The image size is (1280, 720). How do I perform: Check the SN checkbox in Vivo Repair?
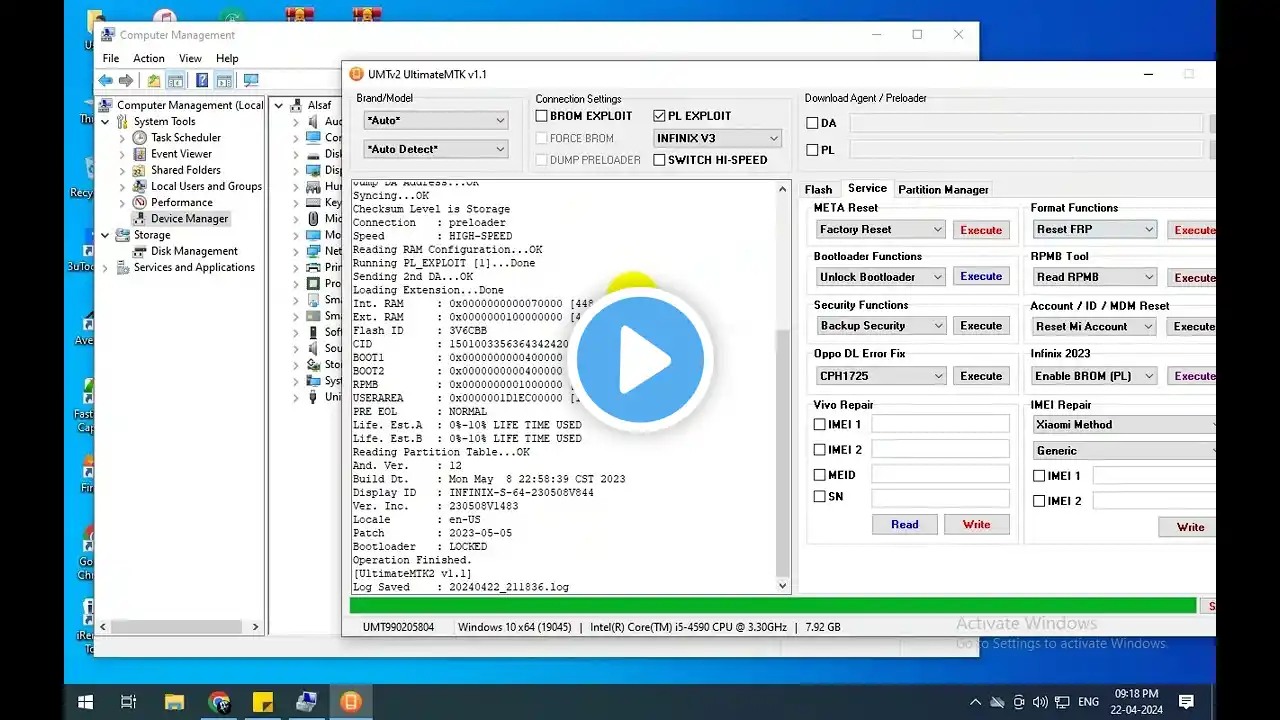pos(820,496)
